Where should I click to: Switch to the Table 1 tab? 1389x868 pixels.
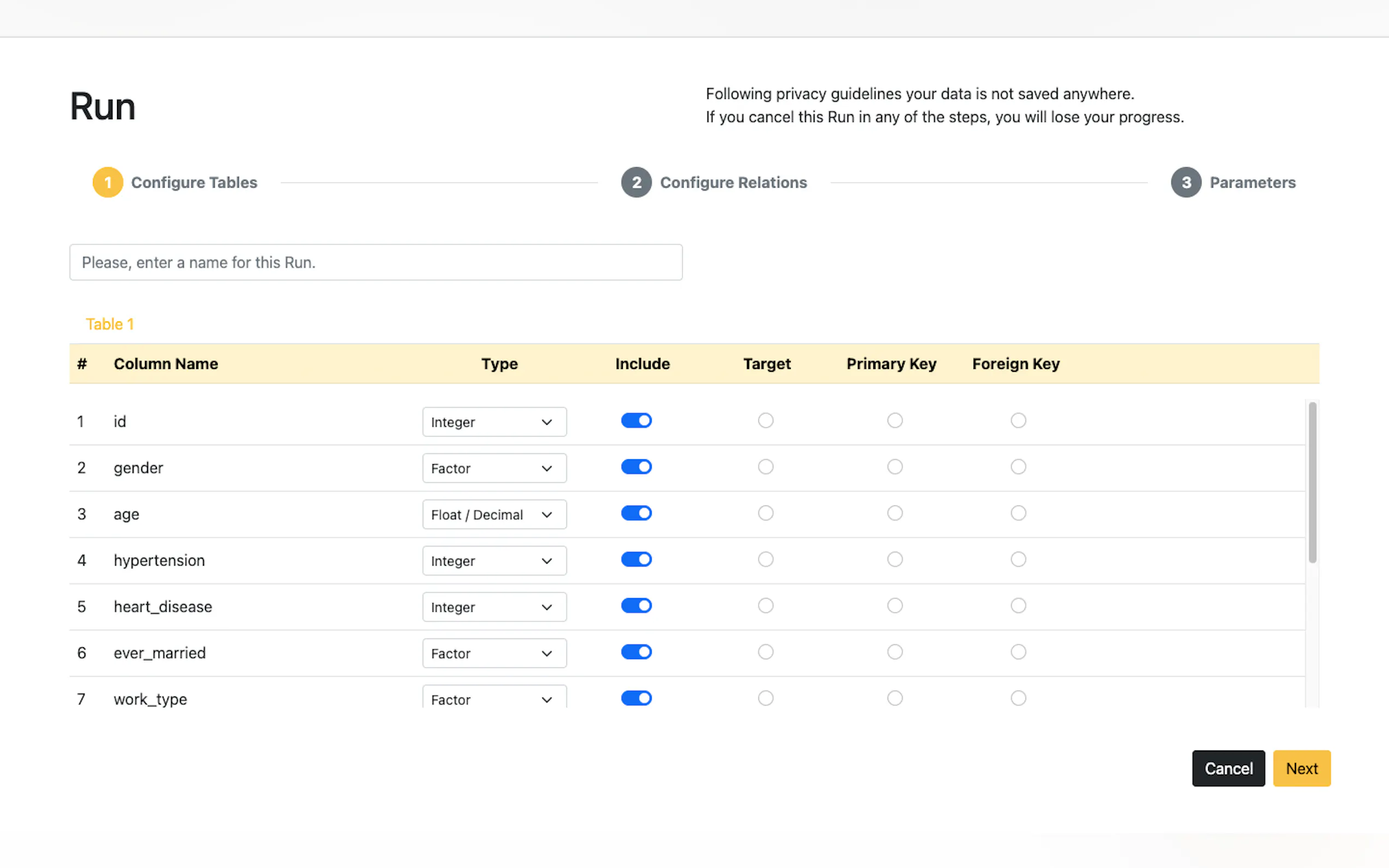click(110, 324)
